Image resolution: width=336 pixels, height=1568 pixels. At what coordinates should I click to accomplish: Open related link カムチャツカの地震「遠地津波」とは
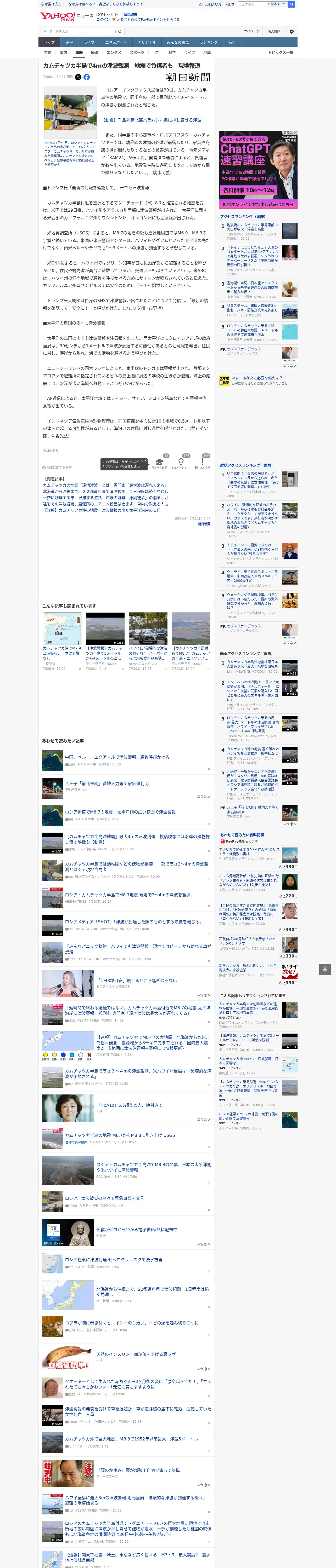[105, 485]
